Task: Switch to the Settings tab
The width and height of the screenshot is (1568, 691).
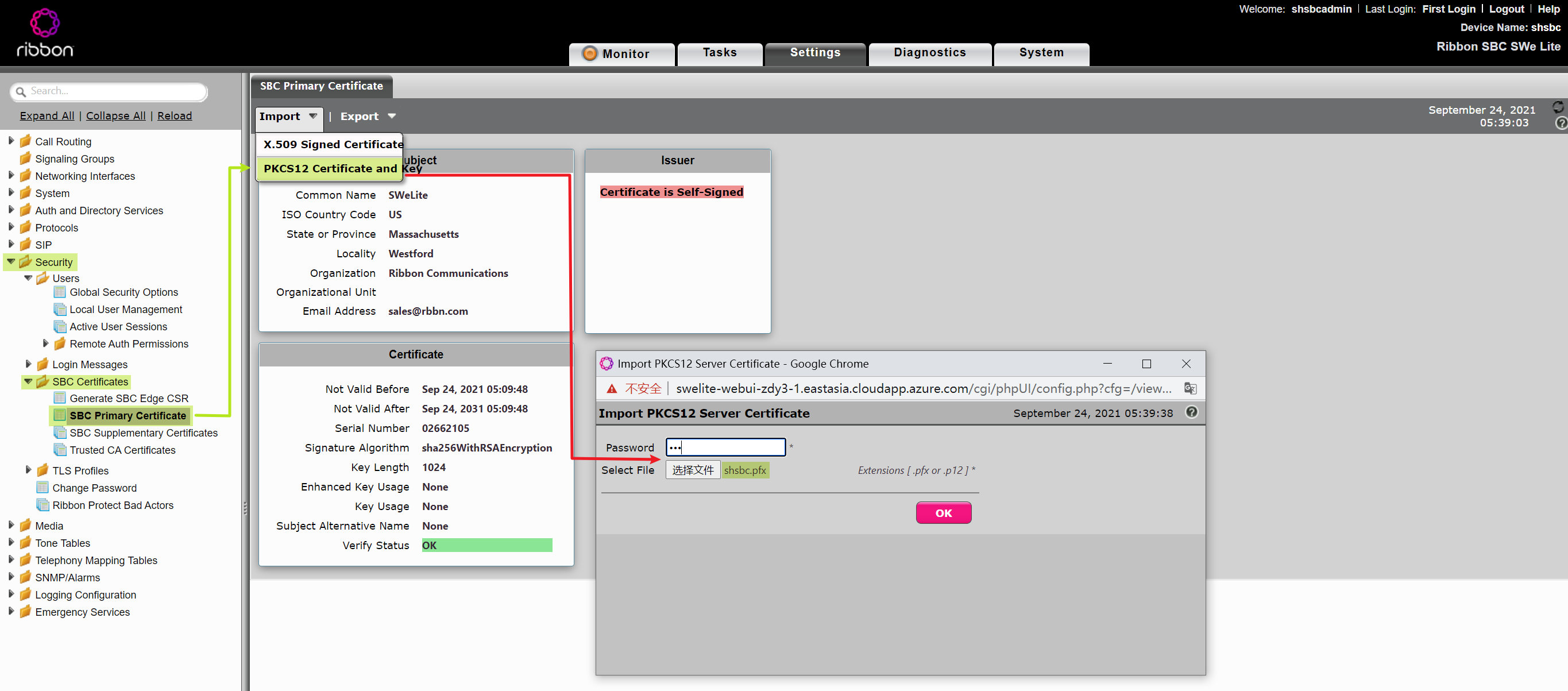Action: click(815, 53)
